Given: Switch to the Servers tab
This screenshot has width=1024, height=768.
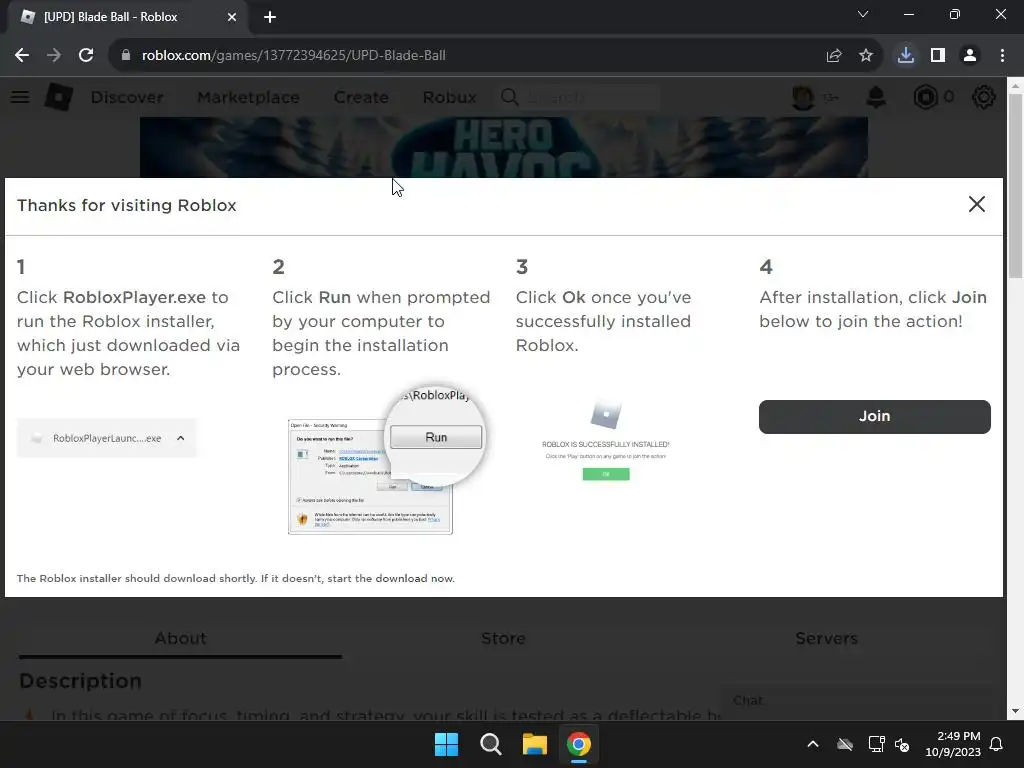Looking at the screenshot, I should 826,638.
